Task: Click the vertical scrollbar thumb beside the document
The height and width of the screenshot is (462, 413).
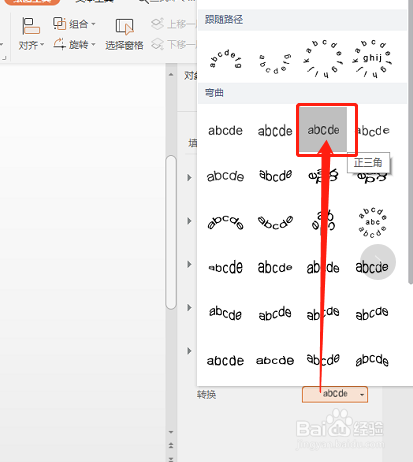Action: click(x=171, y=232)
